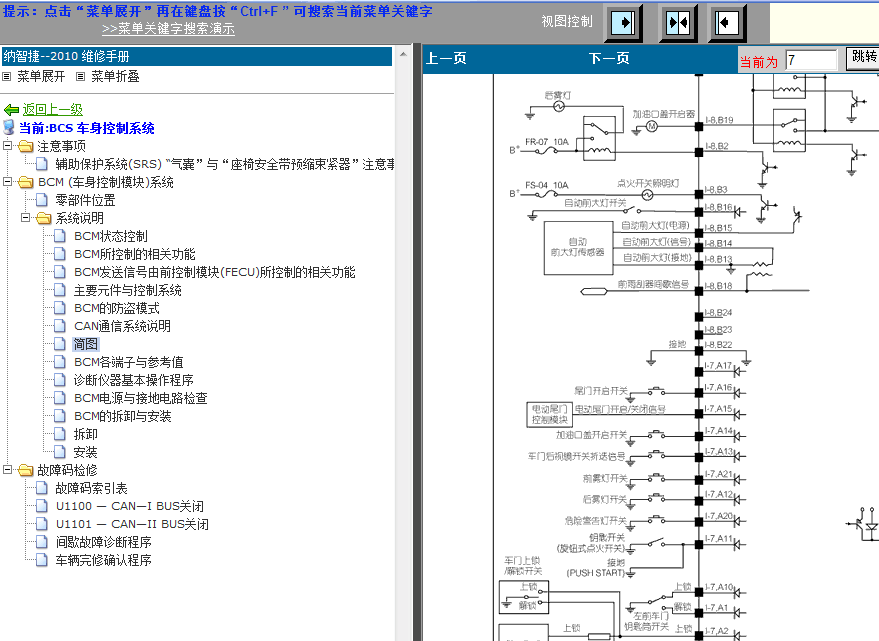Click the 注意事项 folder icon
Screen dimensions: 879x641
pos(26,146)
